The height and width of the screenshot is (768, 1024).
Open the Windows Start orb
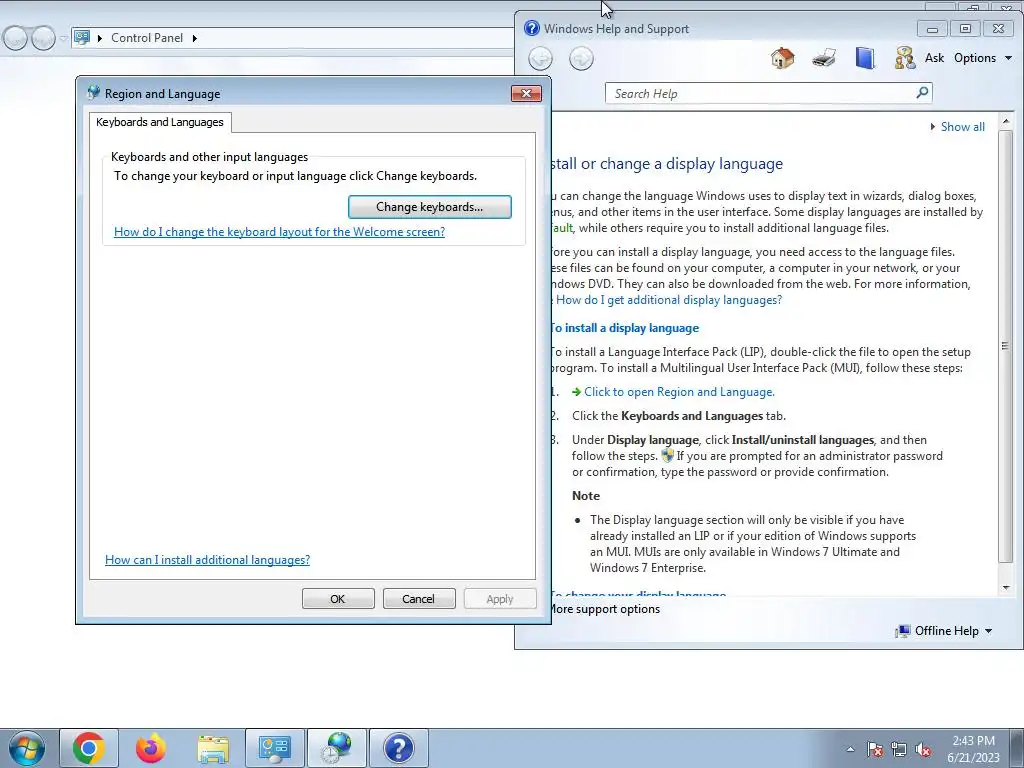tap(27, 748)
